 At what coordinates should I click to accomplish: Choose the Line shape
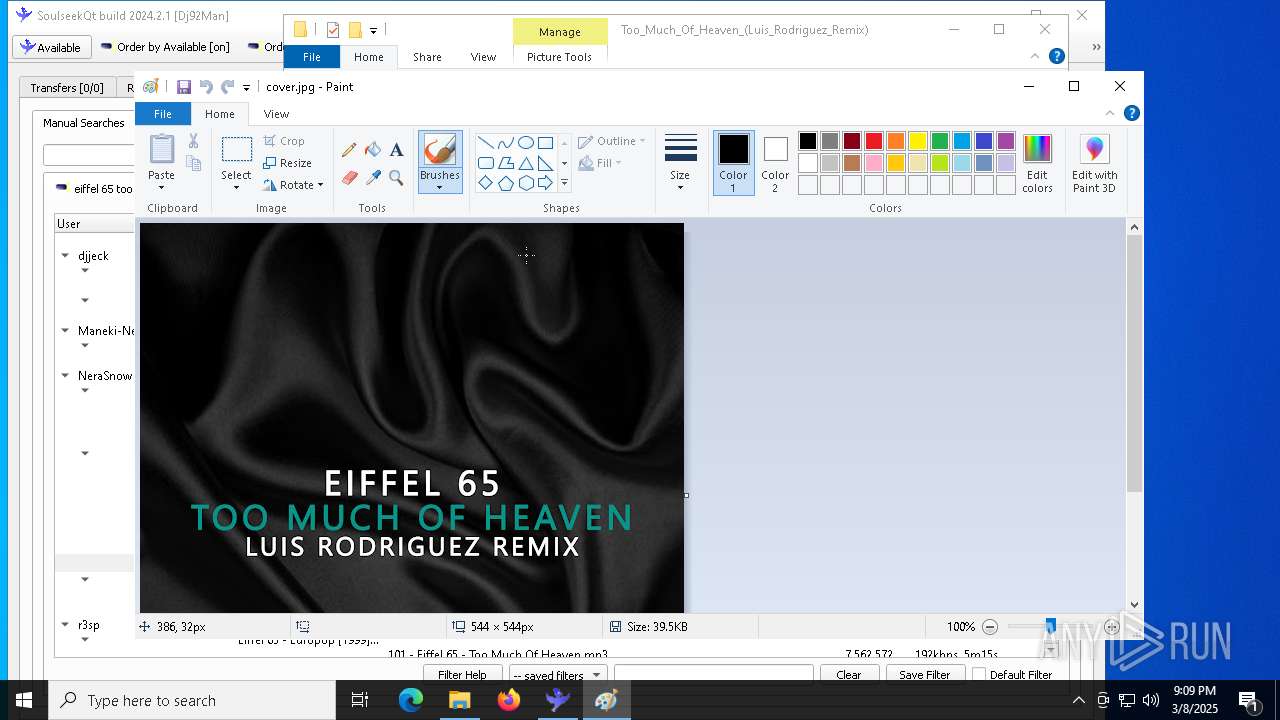pyautogui.click(x=486, y=142)
